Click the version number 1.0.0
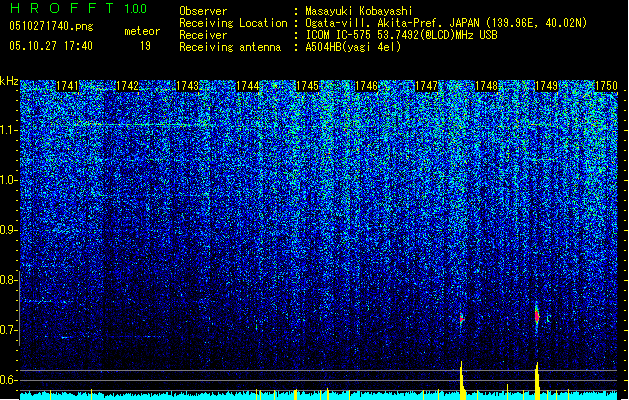 pyautogui.click(x=135, y=8)
